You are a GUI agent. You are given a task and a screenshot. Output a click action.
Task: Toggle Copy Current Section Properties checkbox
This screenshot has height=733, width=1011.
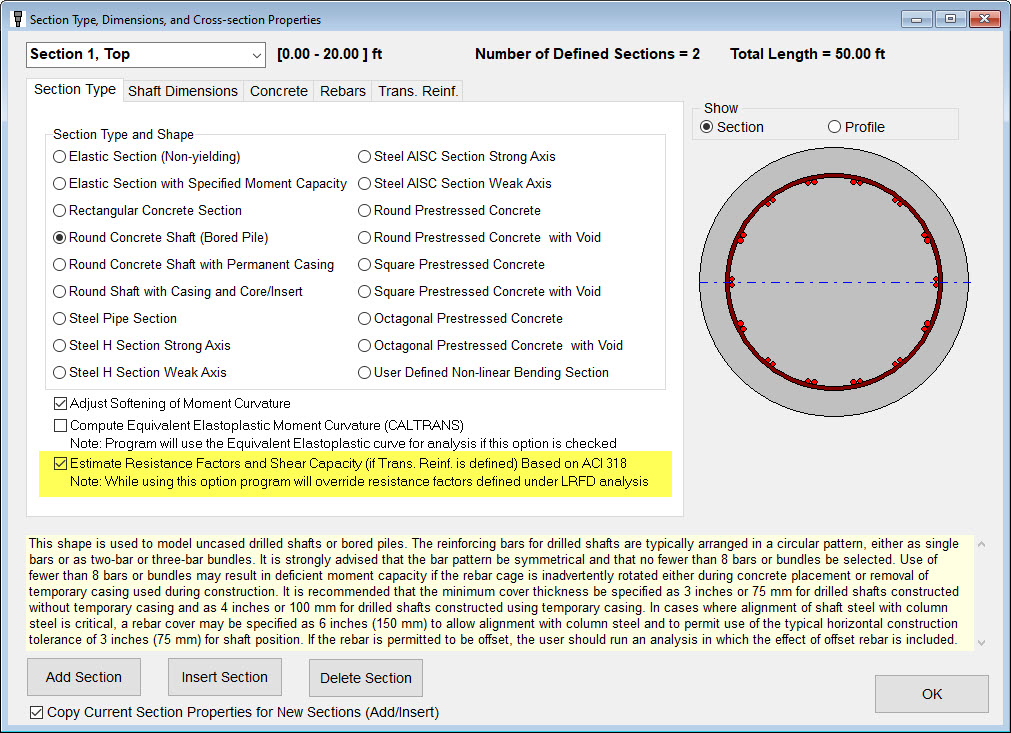pyautogui.click(x=37, y=713)
